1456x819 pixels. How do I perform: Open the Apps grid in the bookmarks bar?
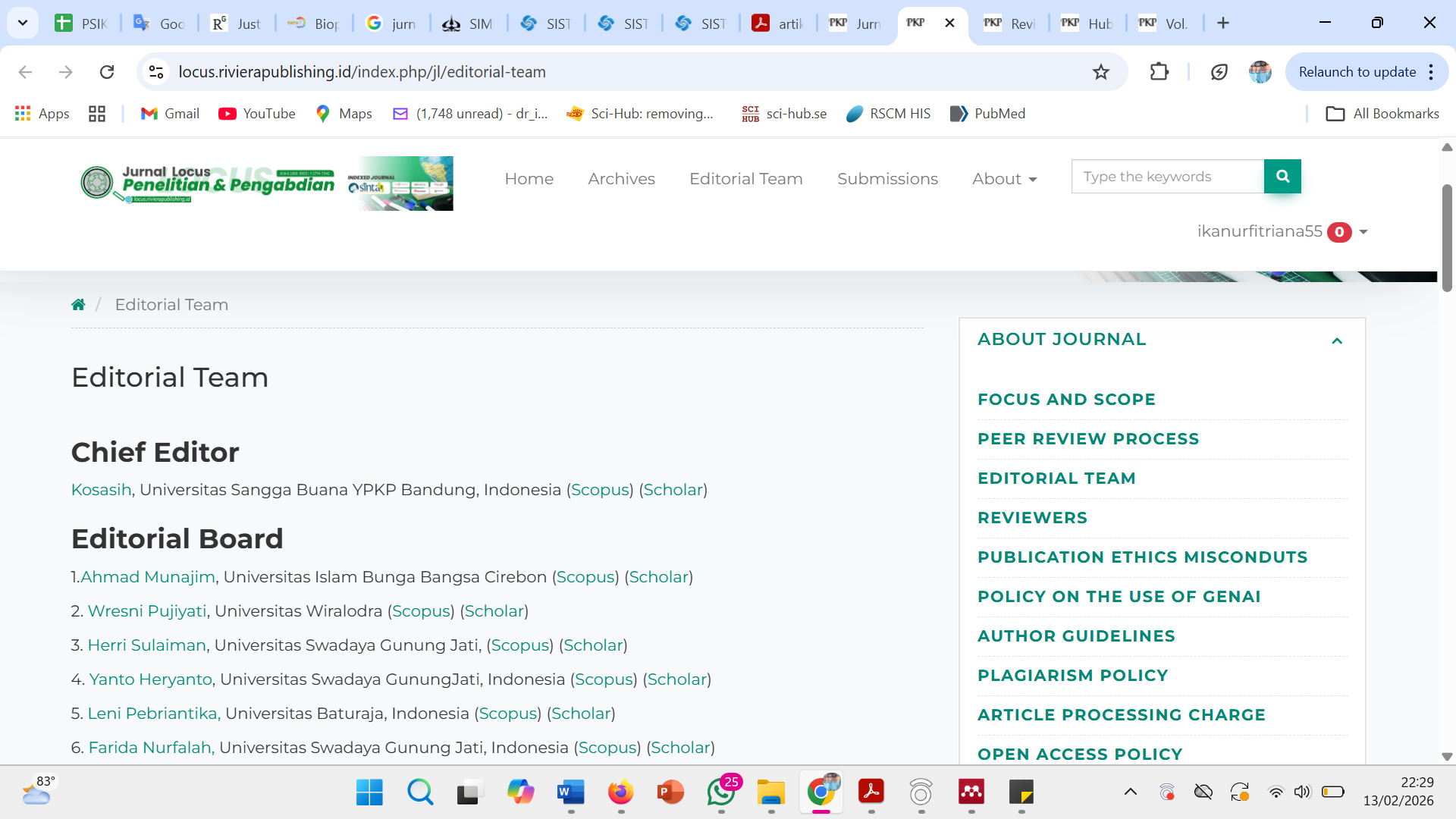click(42, 114)
